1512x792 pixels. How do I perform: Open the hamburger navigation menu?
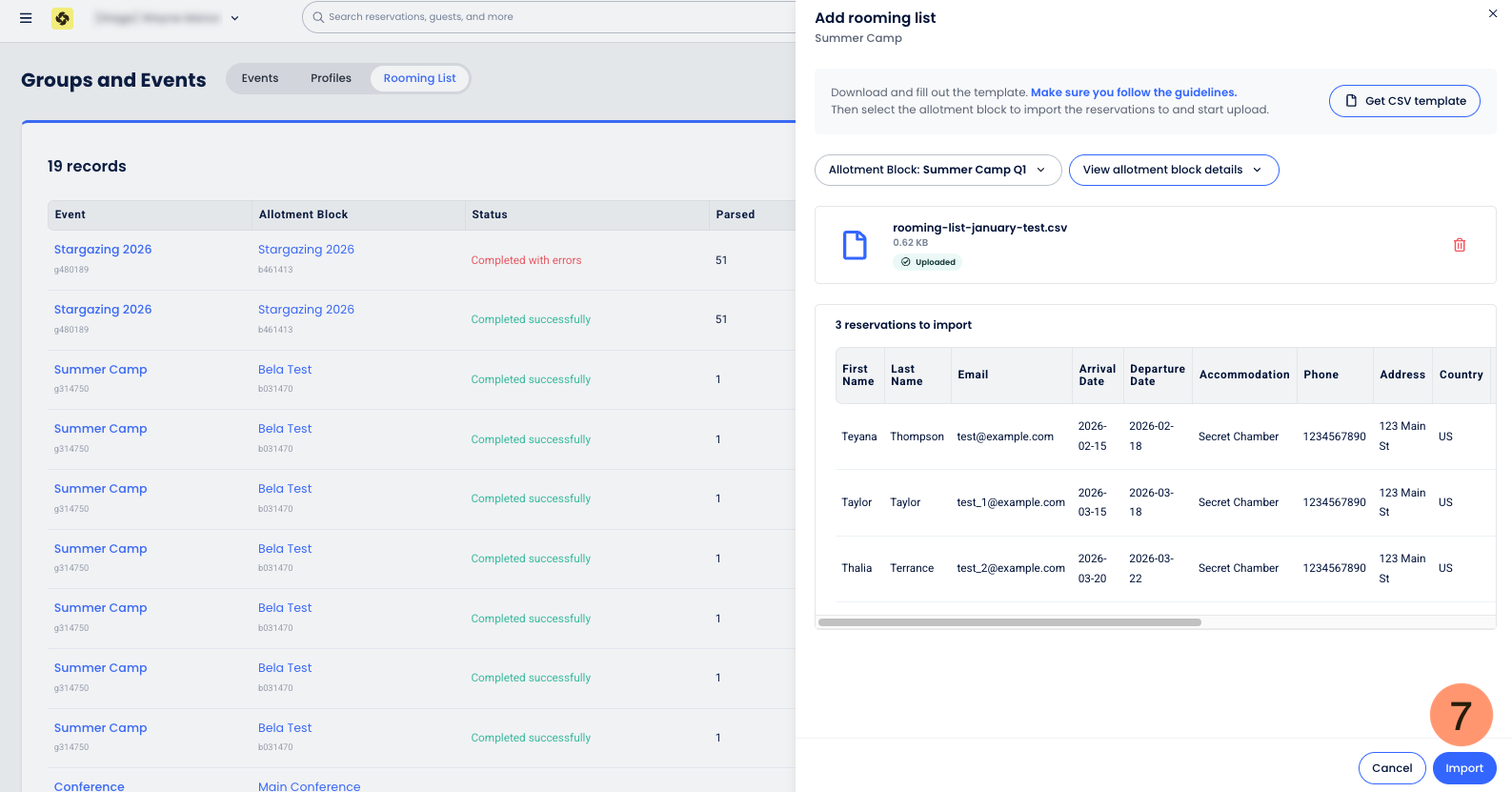click(x=26, y=18)
